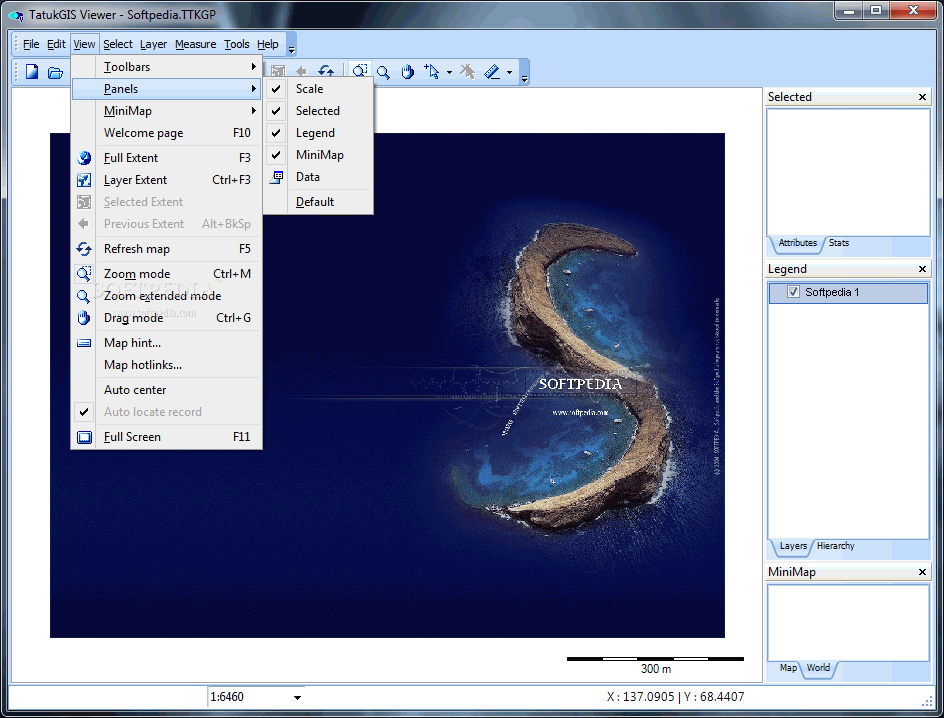
Task: Switch to the Attributes tab
Action: click(797, 243)
